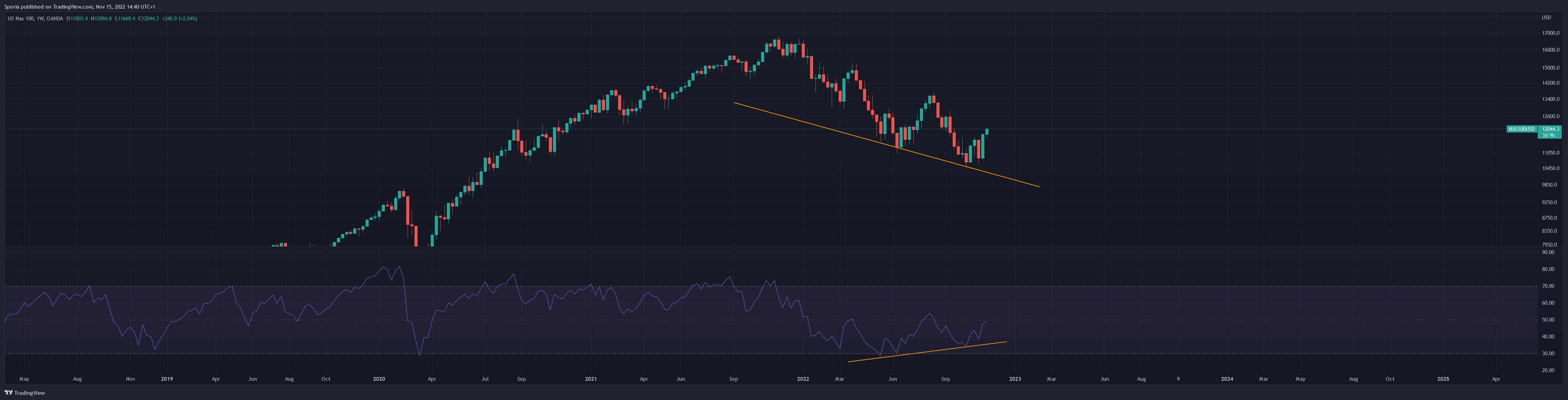Screen dimensions: 1568x400
Task: Click the 2025 label on the time axis
Action: [1443, 379]
